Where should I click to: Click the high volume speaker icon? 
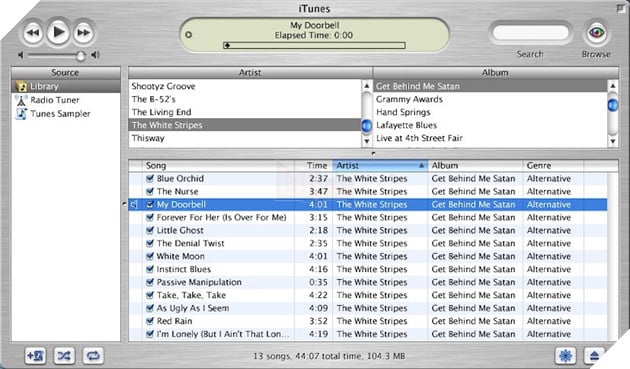coord(96,55)
